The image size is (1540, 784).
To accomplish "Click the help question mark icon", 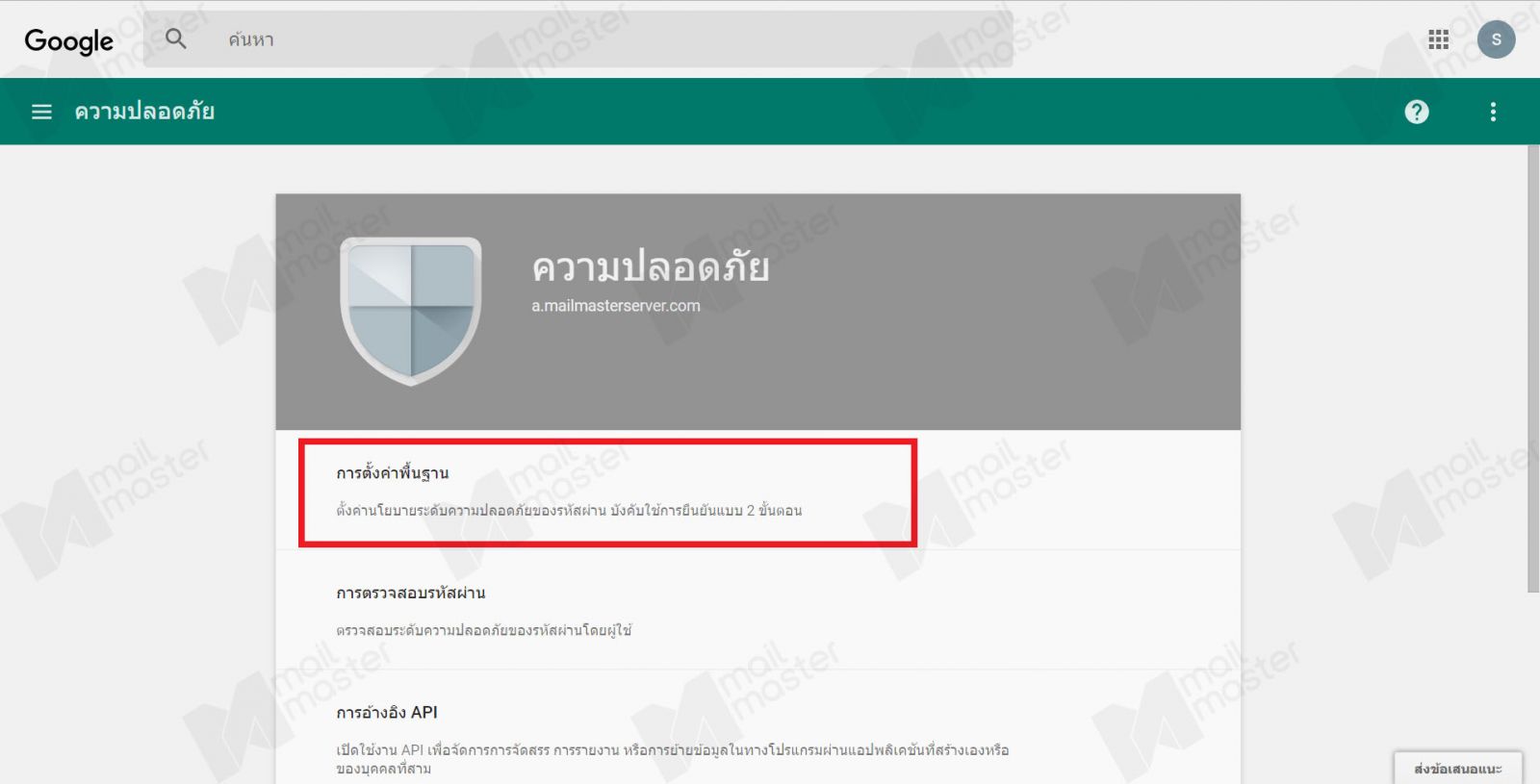I will 1417,112.
